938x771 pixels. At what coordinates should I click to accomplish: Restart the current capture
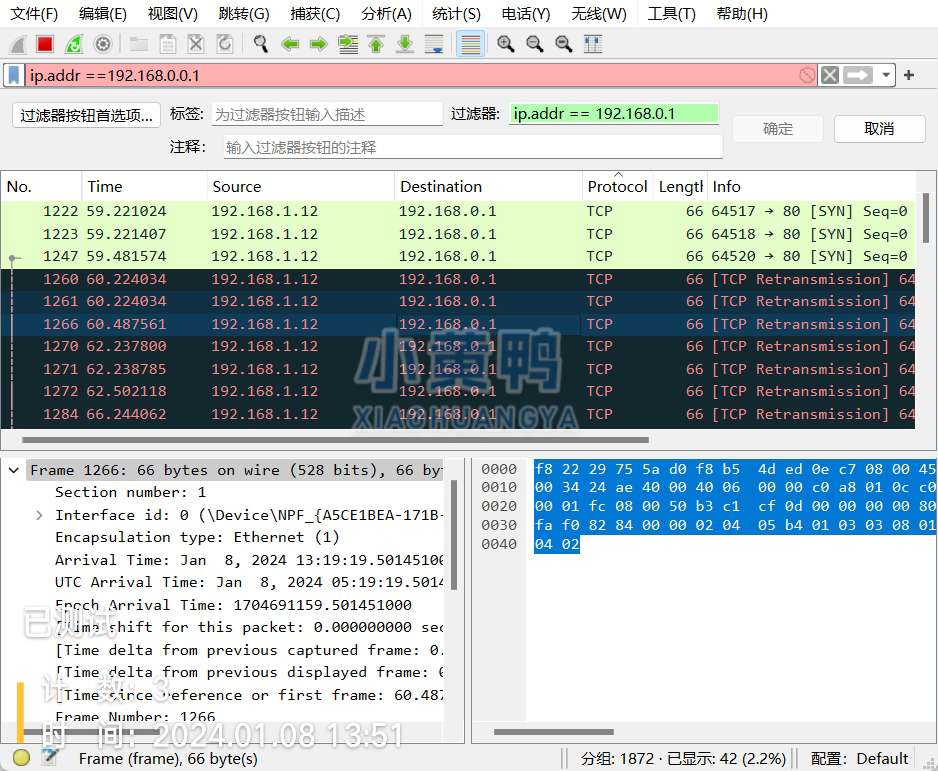(x=74, y=44)
